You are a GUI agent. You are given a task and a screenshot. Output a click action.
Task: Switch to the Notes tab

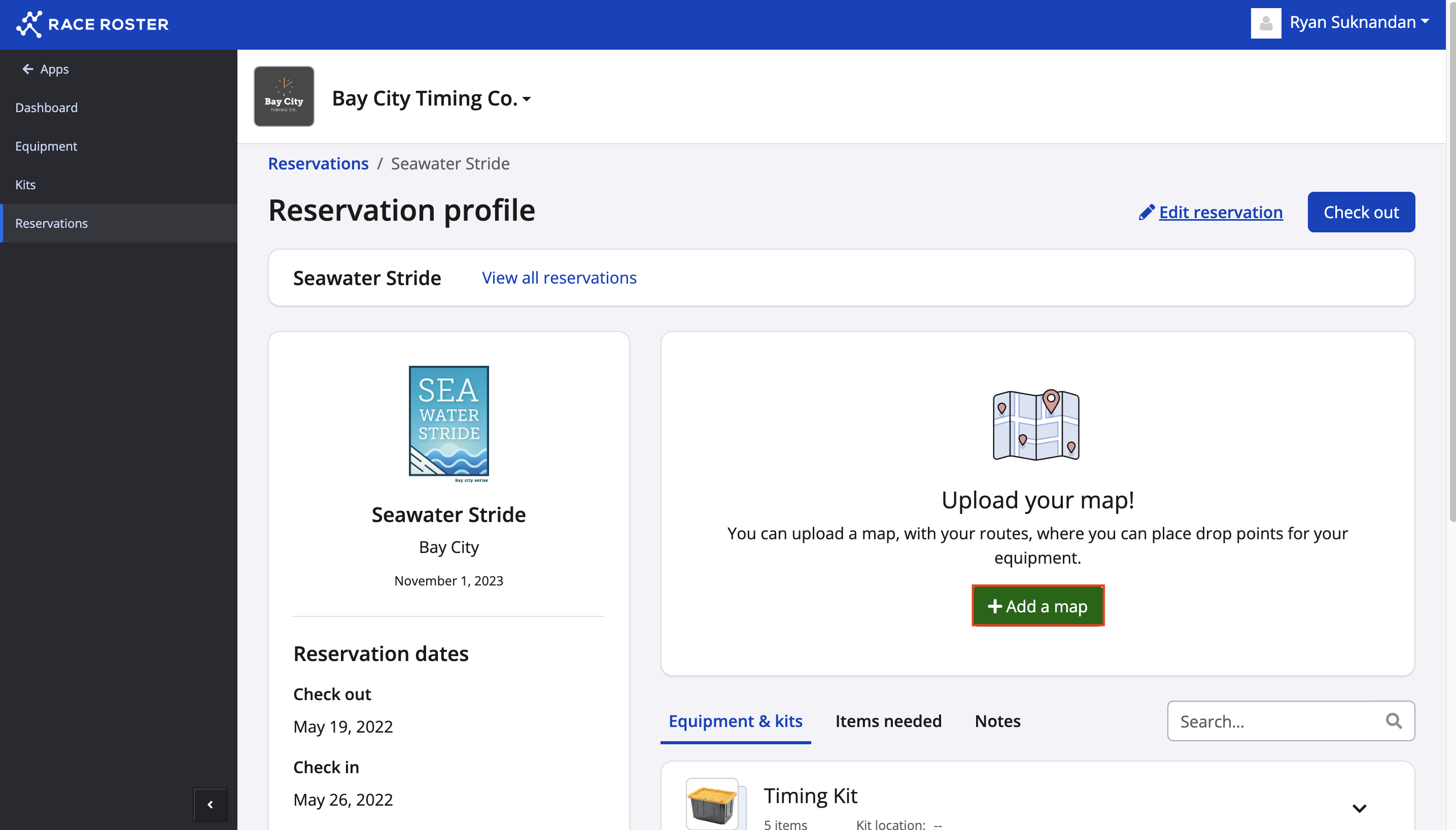997,721
